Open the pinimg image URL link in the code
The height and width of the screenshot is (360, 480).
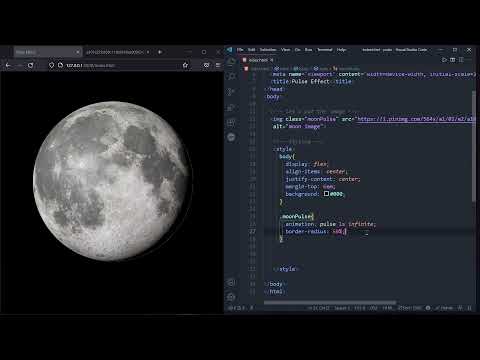[416, 119]
